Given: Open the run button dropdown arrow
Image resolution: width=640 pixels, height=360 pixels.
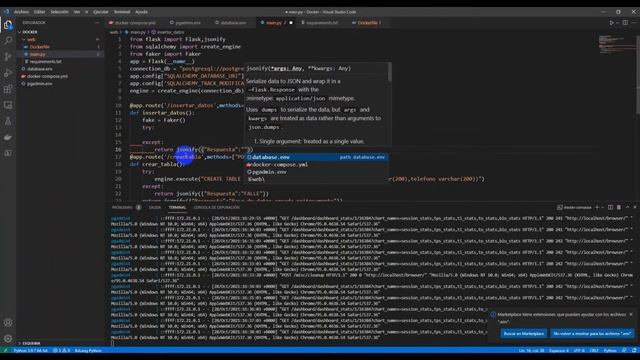Looking at the screenshot, I should [617, 23].
